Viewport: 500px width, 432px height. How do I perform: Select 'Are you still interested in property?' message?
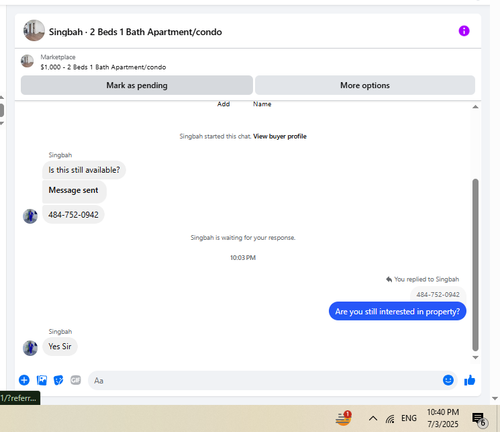pyautogui.click(x=397, y=311)
